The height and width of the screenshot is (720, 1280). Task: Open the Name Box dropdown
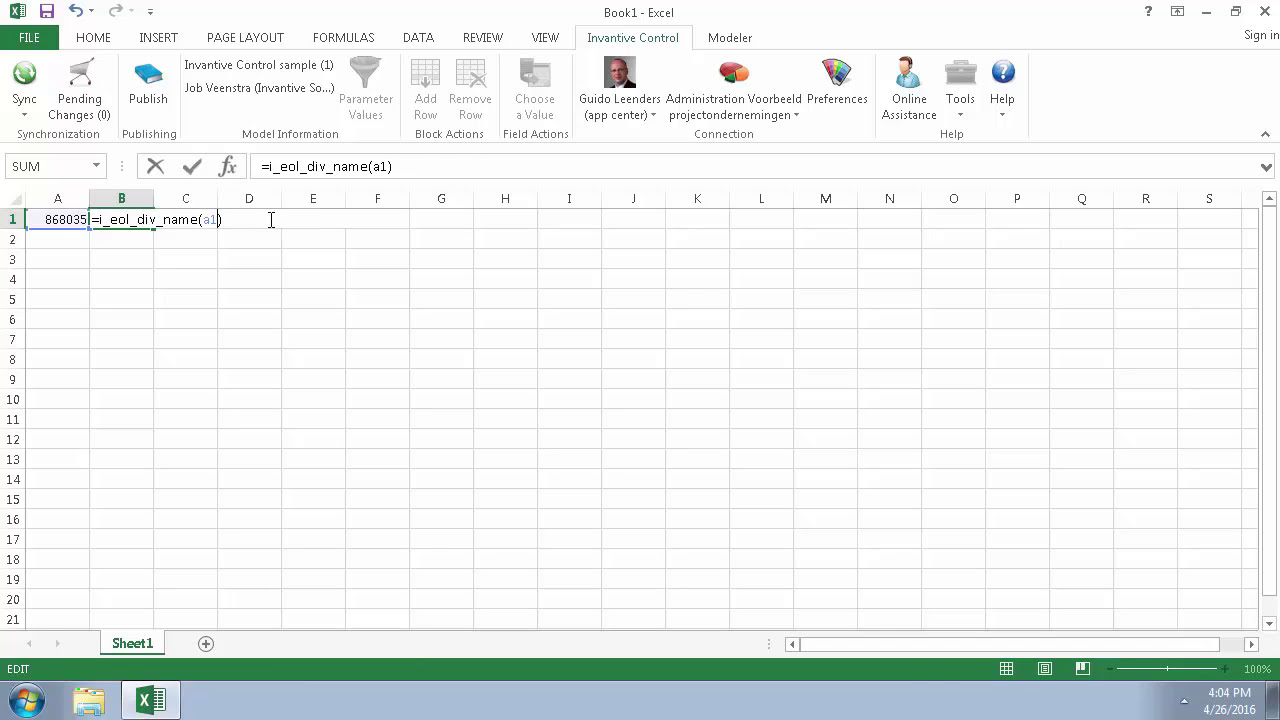pyautogui.click(x=97, y=166)
